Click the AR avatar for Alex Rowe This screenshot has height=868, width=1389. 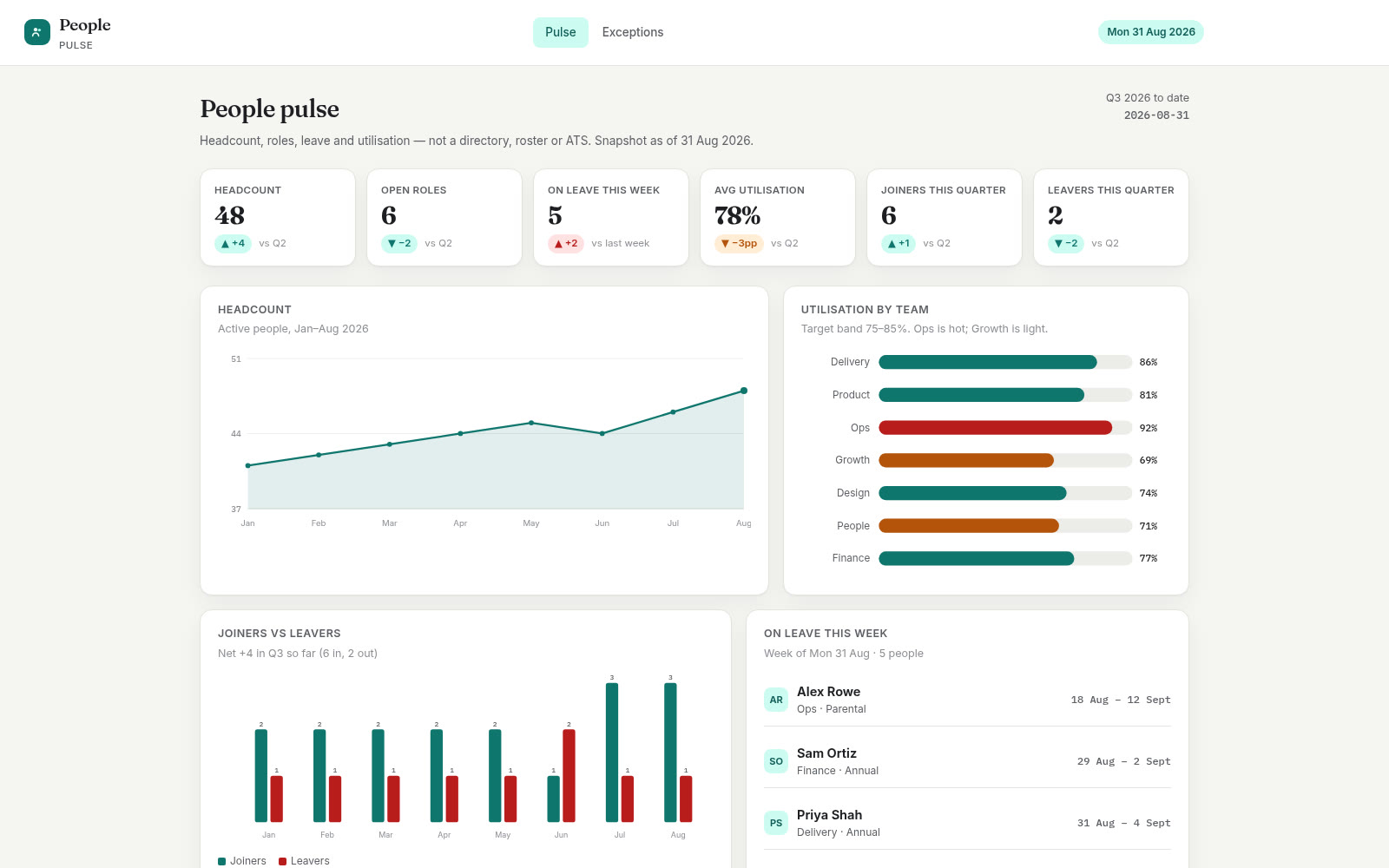coord(776,700)
